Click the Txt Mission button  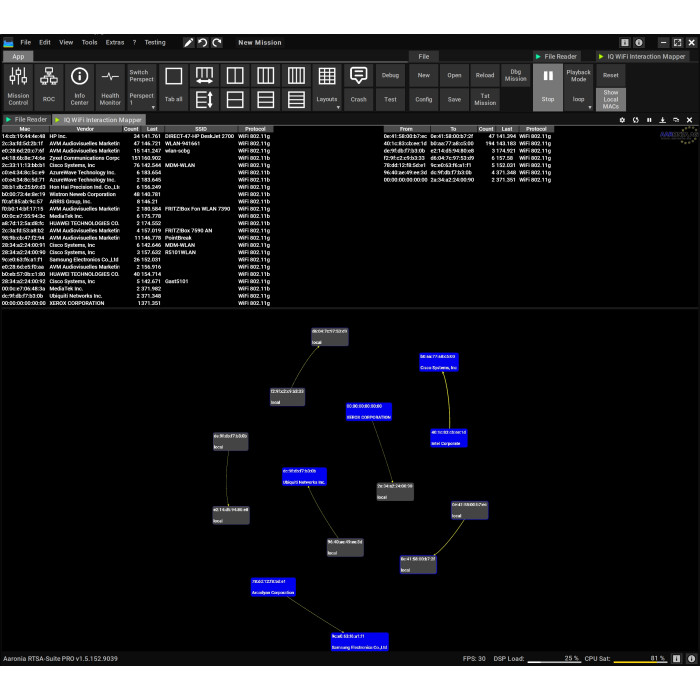[484, 99]
